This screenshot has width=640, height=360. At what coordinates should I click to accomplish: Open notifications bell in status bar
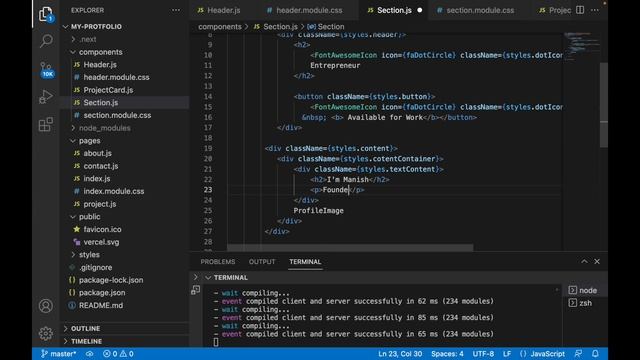(595, 353)
